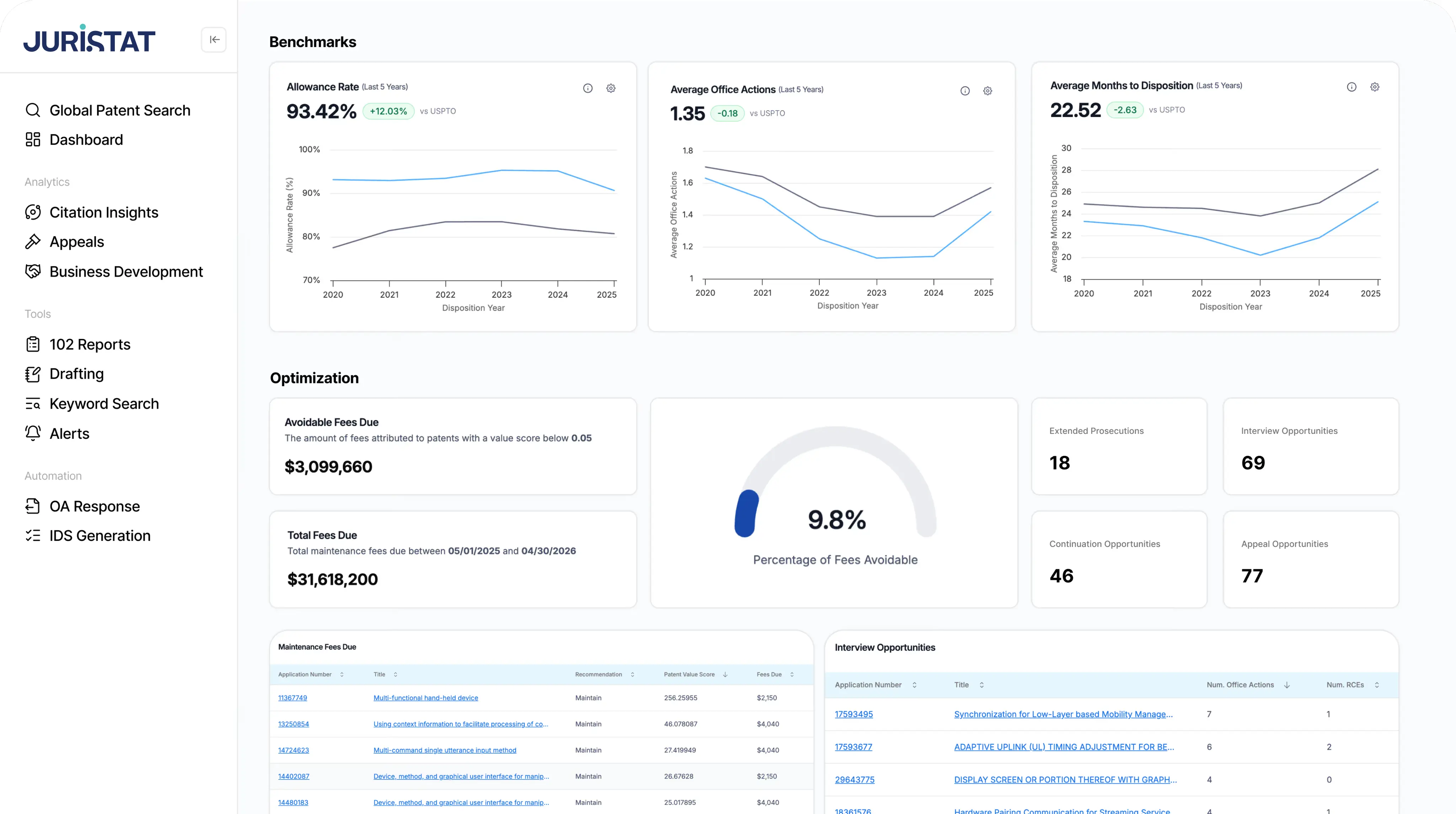1456x814 pixels.
Task: Open 102 Reports from the Tools section
Action: (33, 344)
